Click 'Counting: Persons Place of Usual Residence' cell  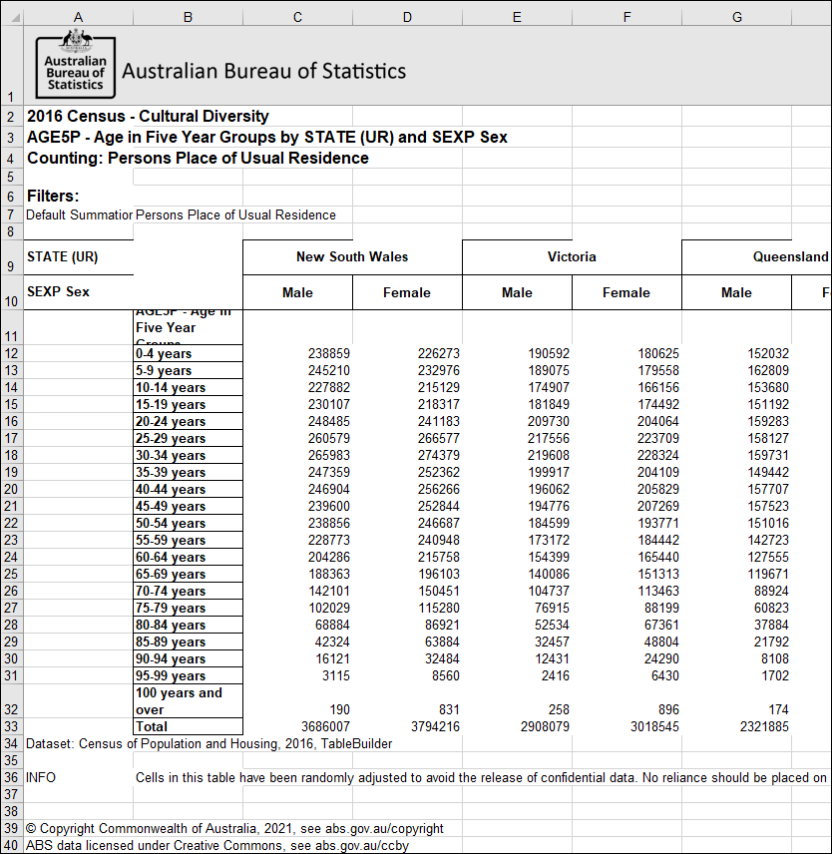(x=198, y=158)
